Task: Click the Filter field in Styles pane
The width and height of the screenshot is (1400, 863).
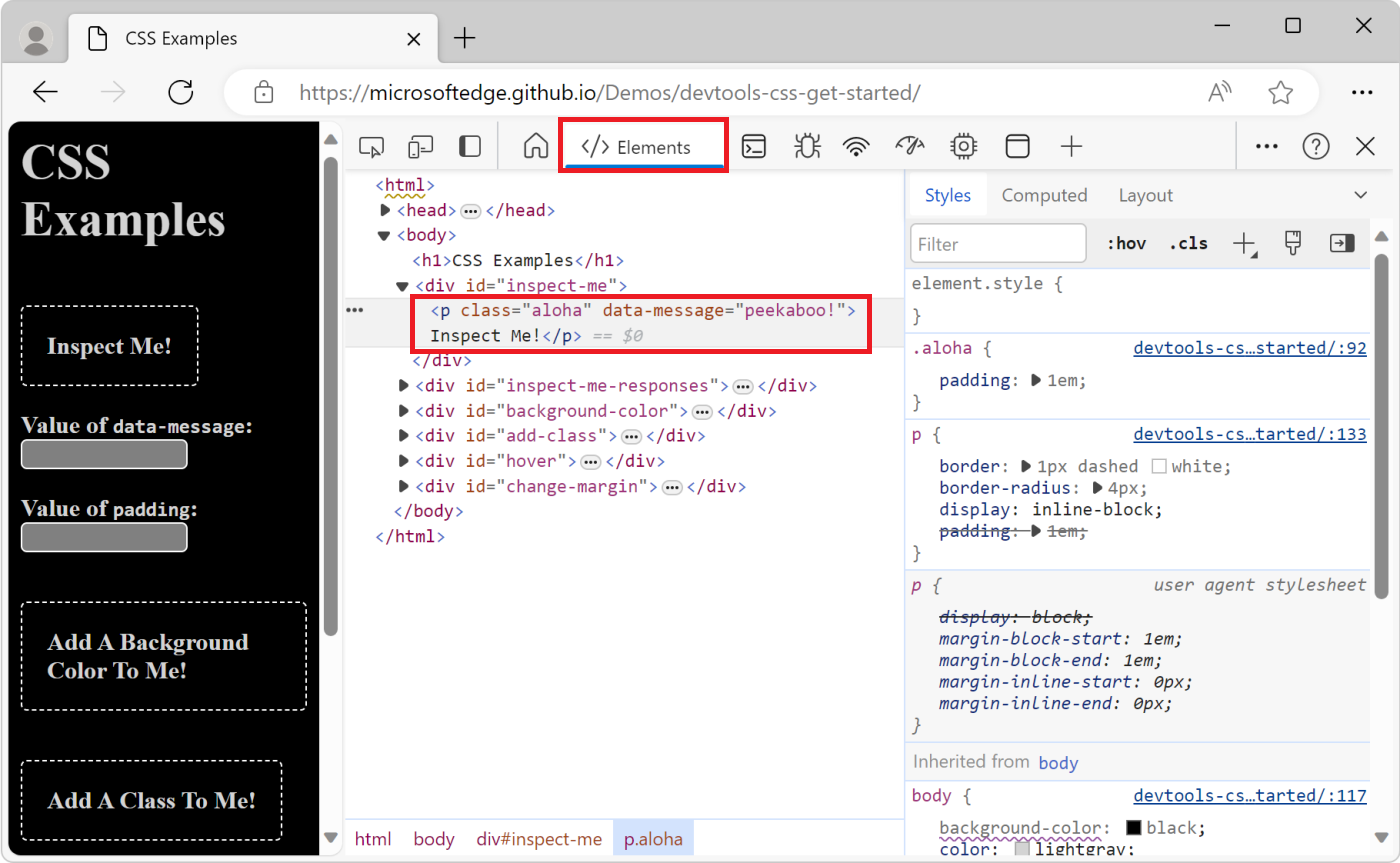Action: tap(997, 243)
